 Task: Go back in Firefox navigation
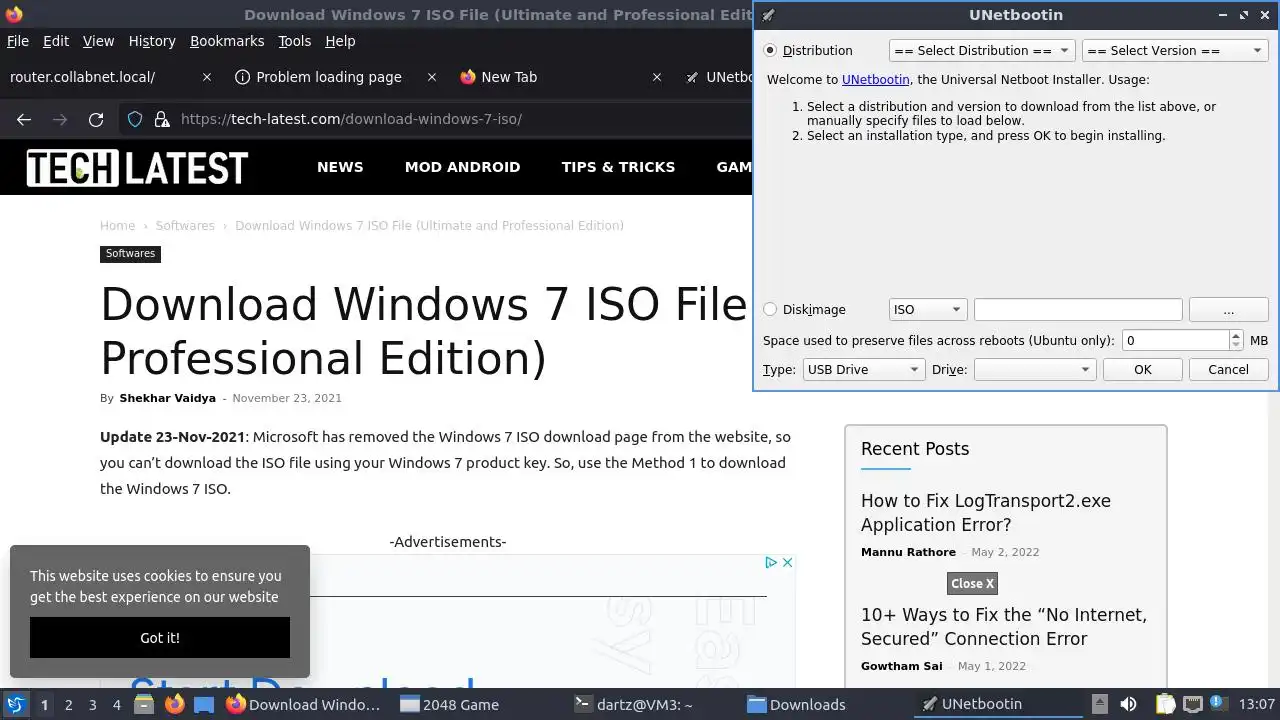(x=24, y=119)
